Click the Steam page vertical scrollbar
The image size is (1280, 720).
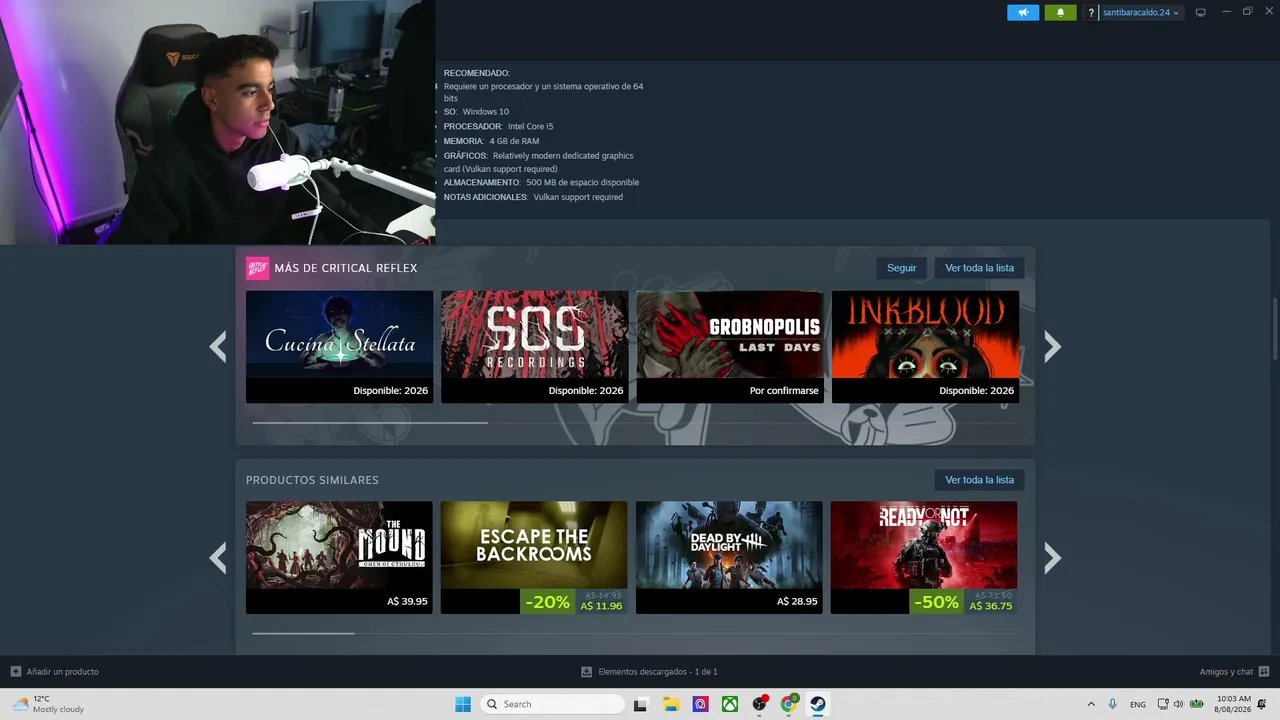(1274, 329)
